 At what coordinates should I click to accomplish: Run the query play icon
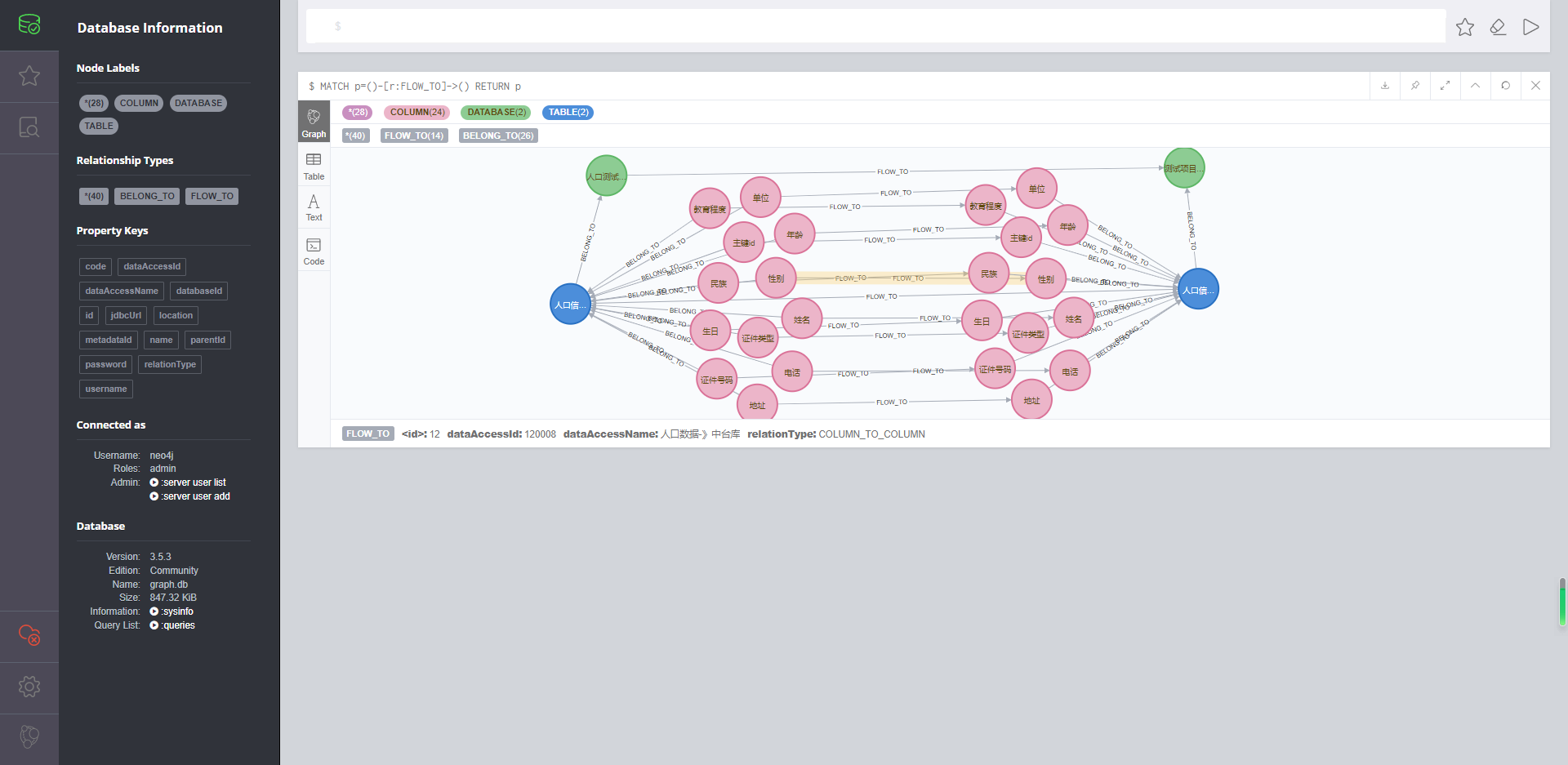coord(1530,27)
